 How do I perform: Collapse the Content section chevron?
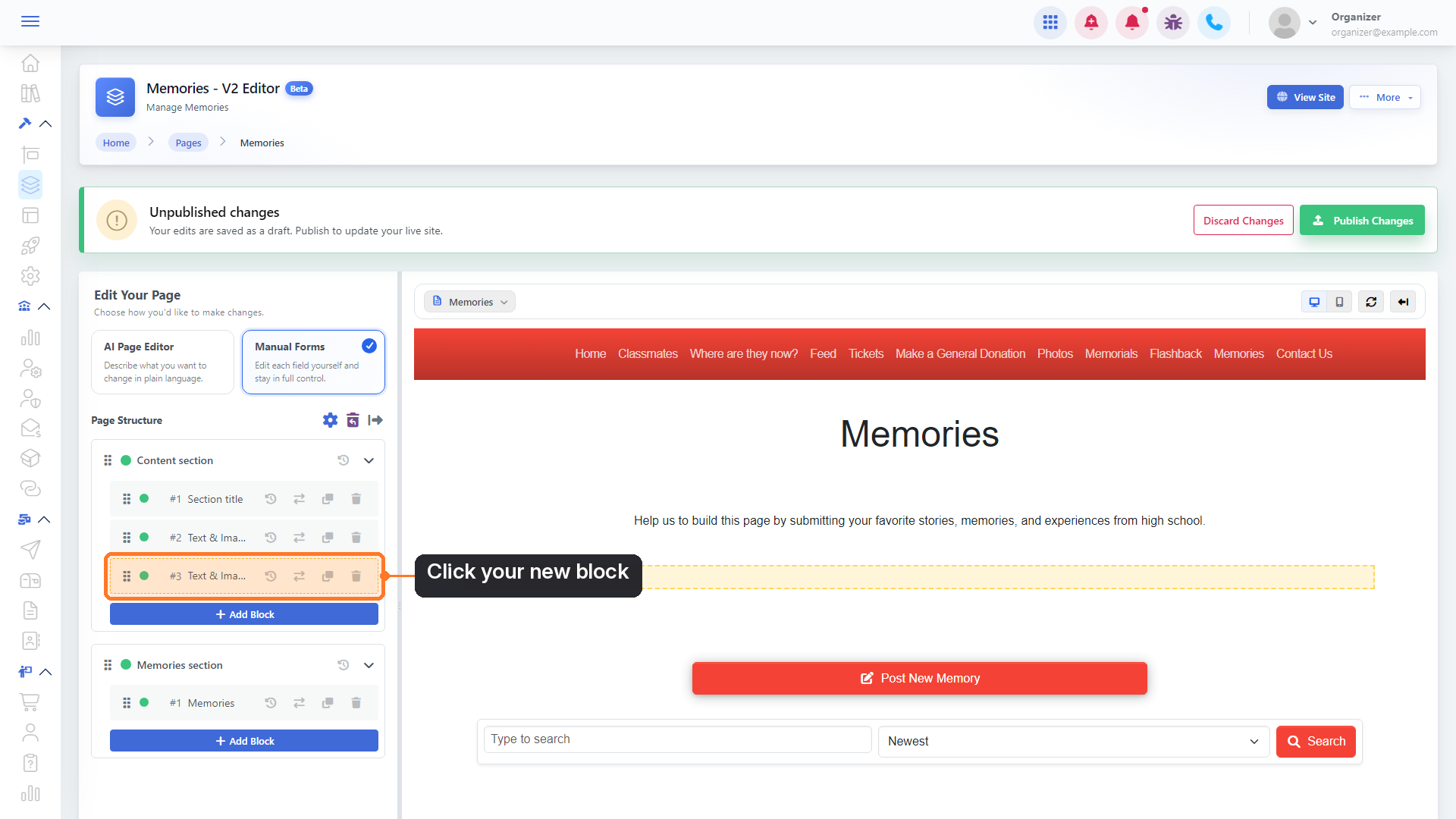[369, 460]
